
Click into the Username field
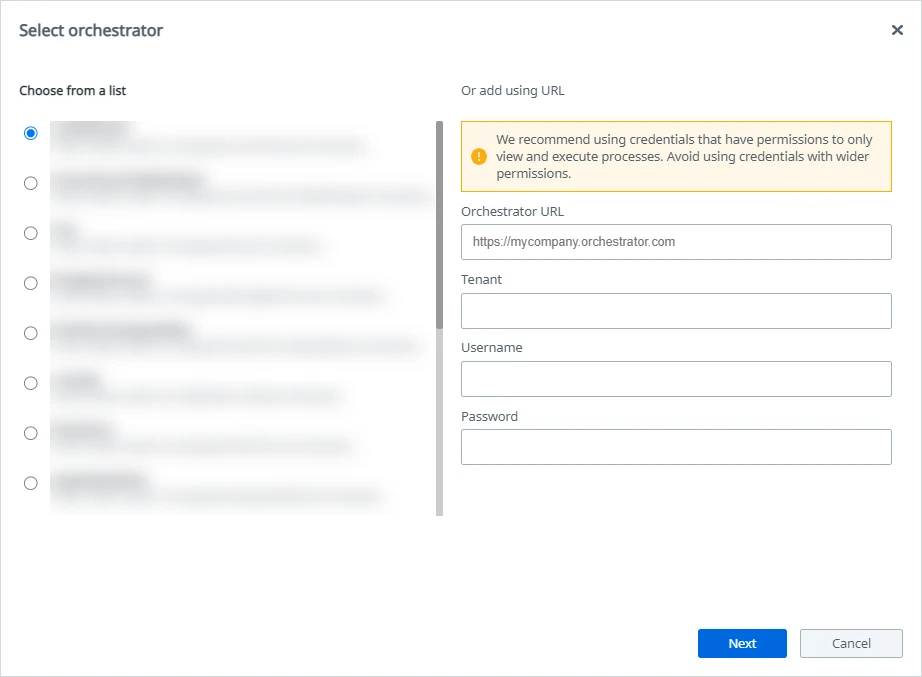(676, 379)
